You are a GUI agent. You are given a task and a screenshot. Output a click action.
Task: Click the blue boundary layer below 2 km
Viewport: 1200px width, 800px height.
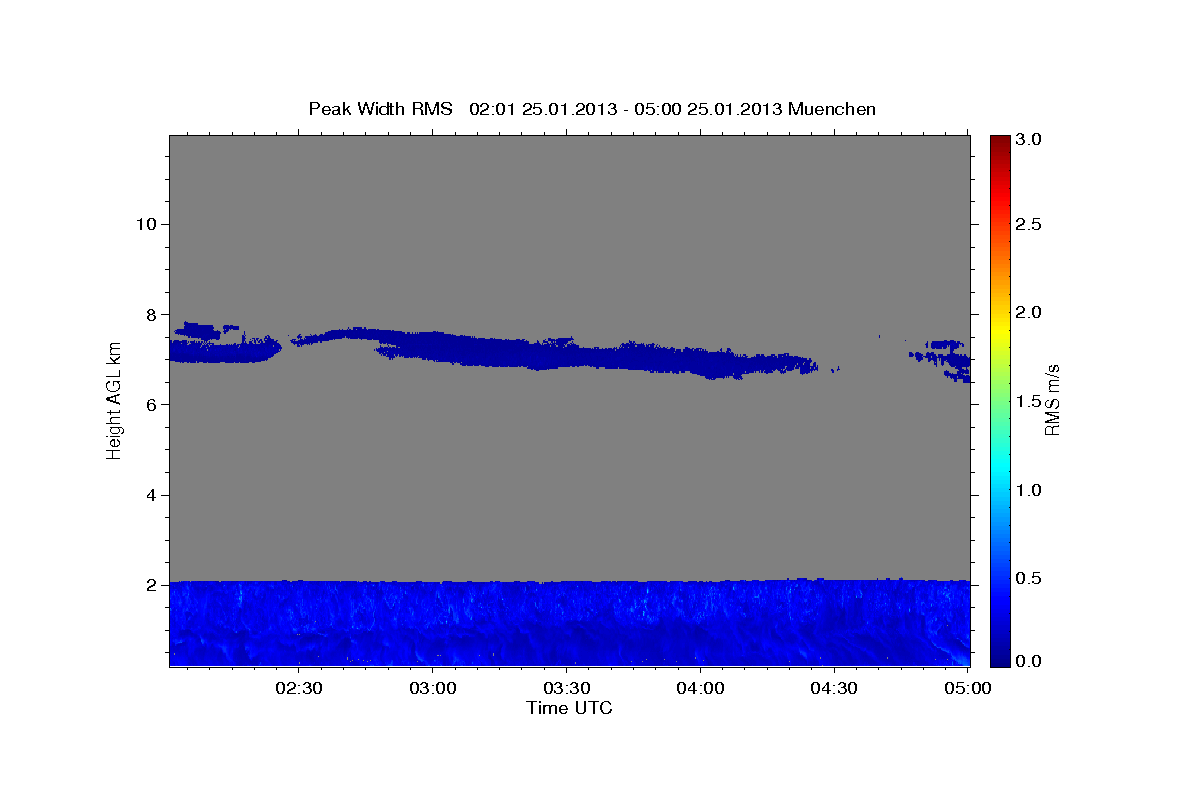pos(569,622)
